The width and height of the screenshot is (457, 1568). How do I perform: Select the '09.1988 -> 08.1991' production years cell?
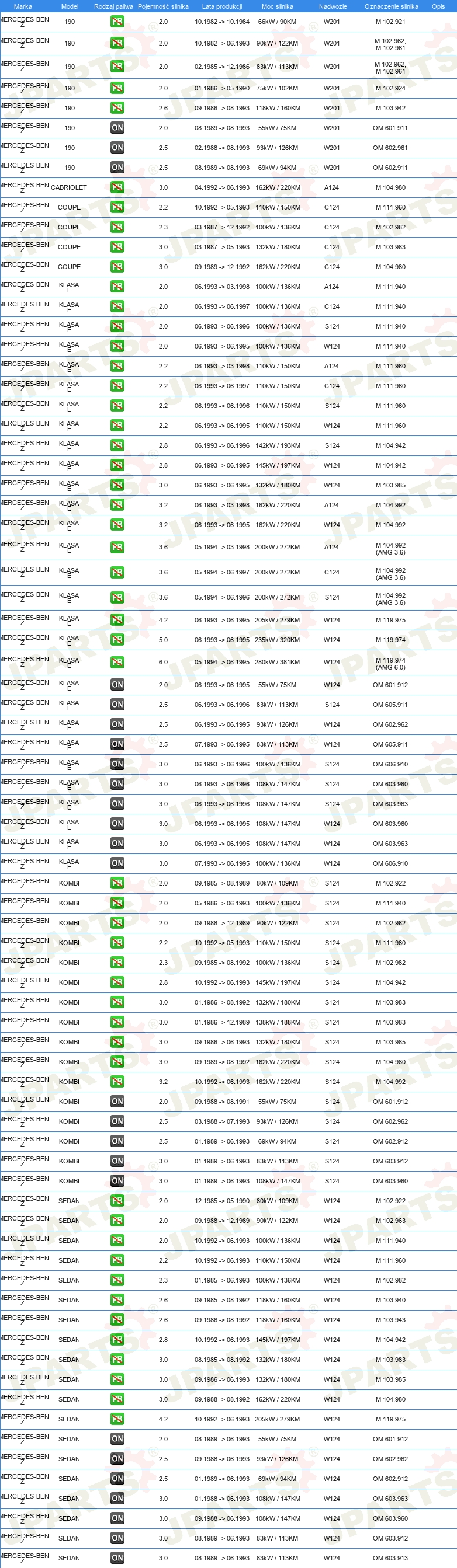tap(222, 1102)
